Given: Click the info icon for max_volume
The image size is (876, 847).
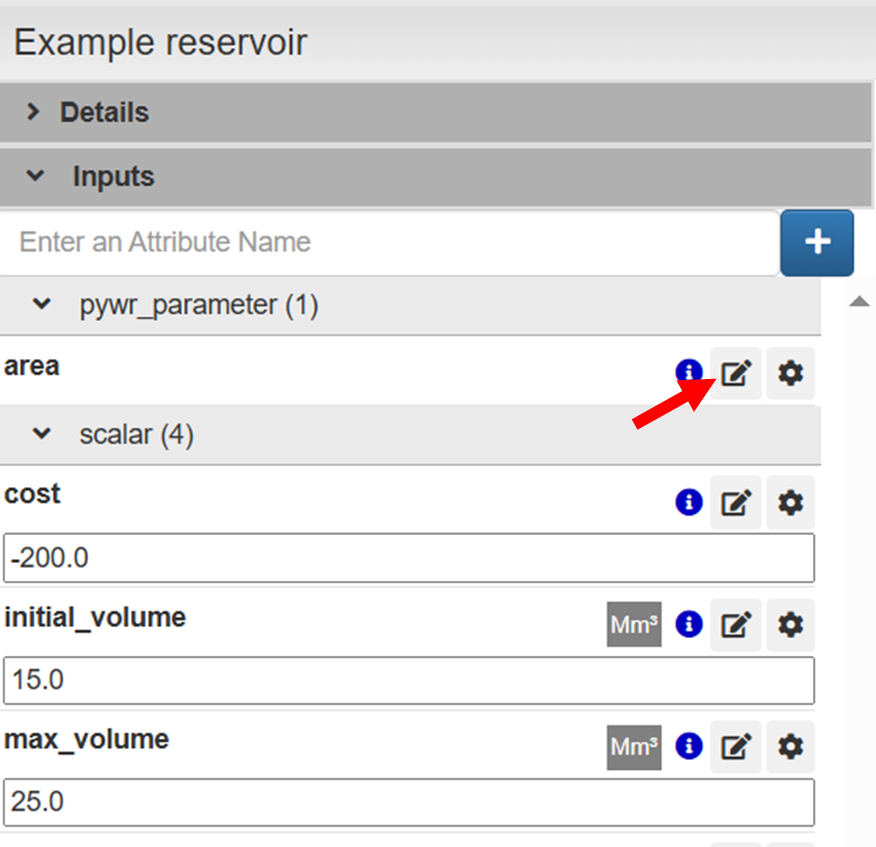Looking at the screenshot, I should point(689,746).
